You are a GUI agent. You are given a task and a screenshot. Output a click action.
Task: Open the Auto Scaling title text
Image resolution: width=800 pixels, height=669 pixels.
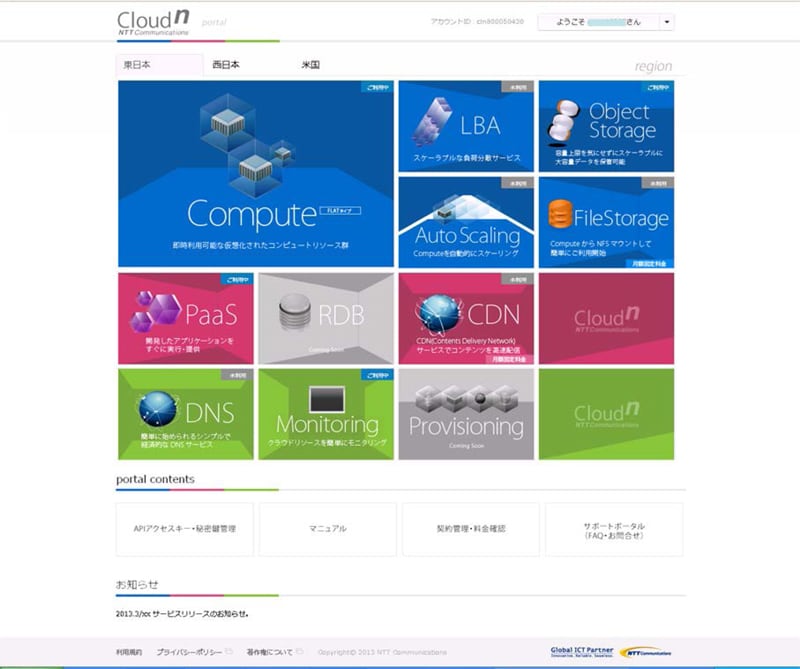click(x=467, y=236)
